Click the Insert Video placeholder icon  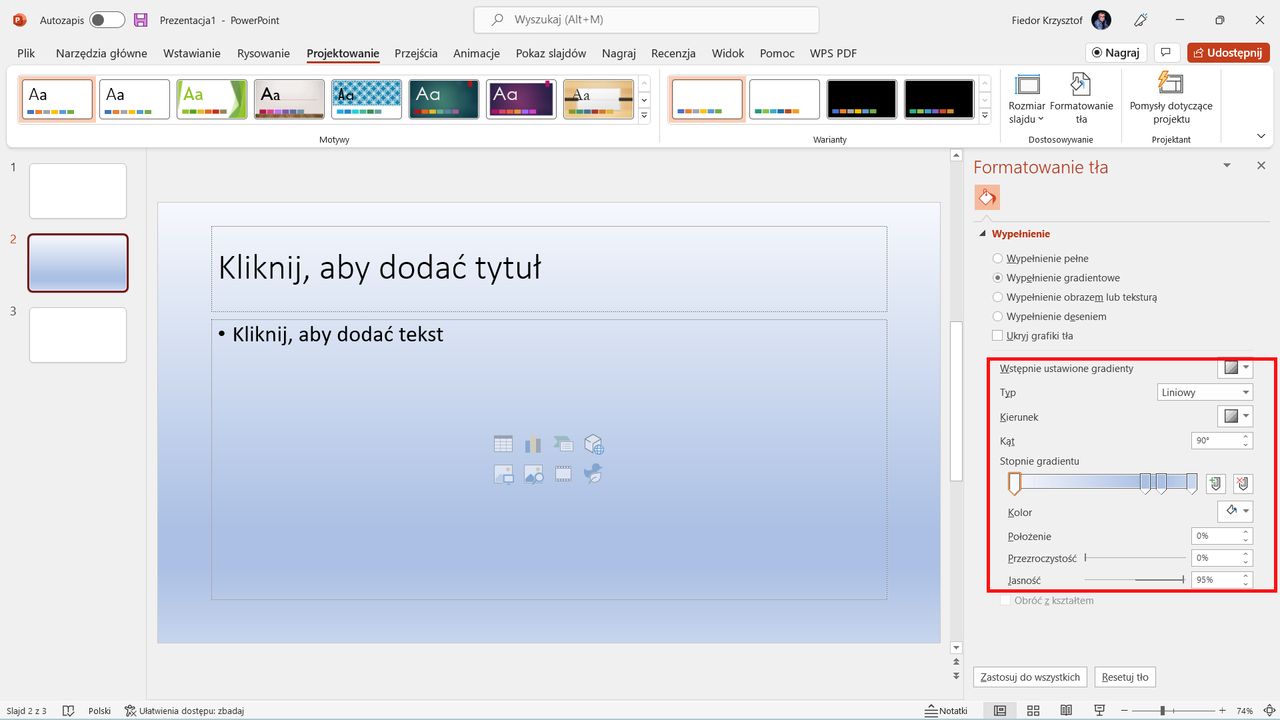563,473
